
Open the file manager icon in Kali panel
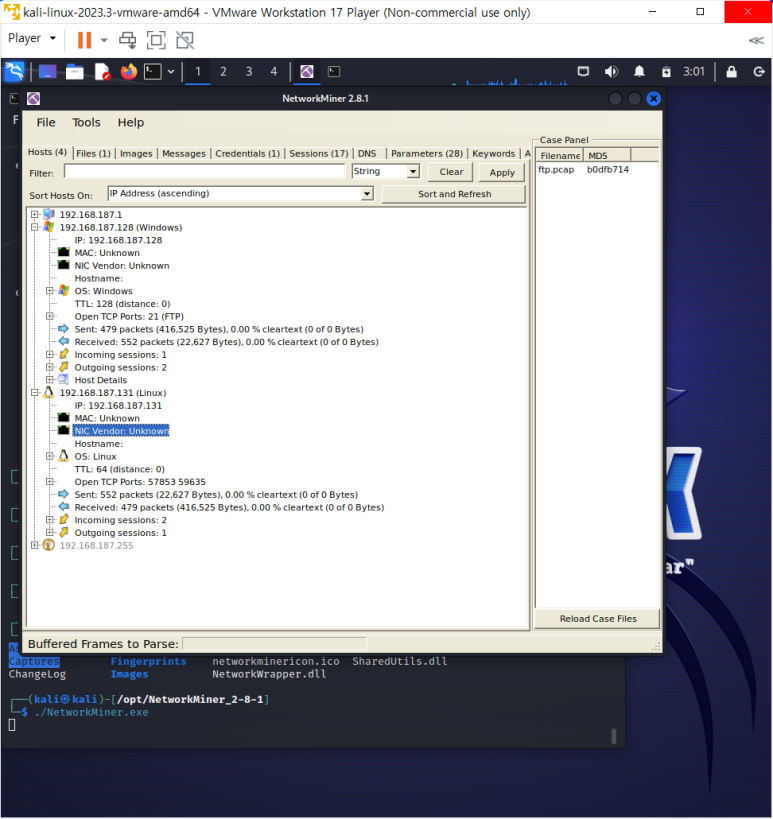[x=74, y=72]
